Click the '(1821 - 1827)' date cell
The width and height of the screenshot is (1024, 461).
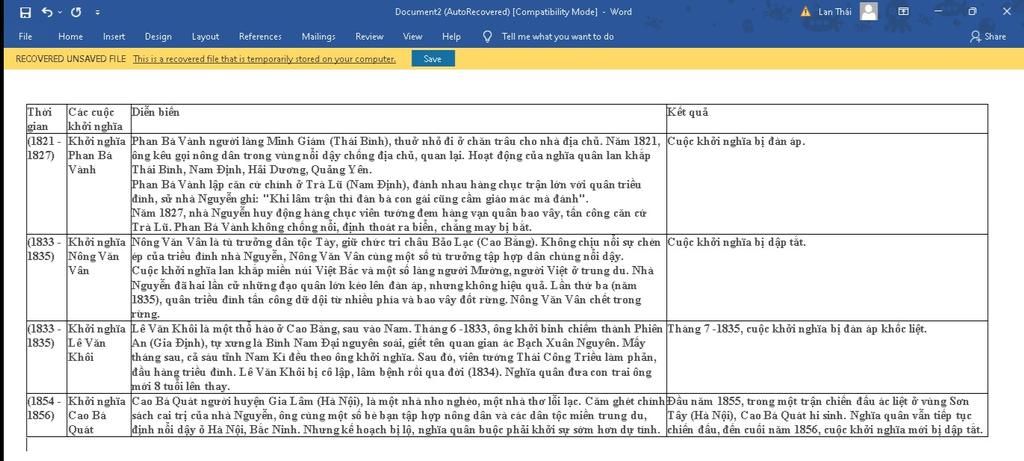(46, 184)
